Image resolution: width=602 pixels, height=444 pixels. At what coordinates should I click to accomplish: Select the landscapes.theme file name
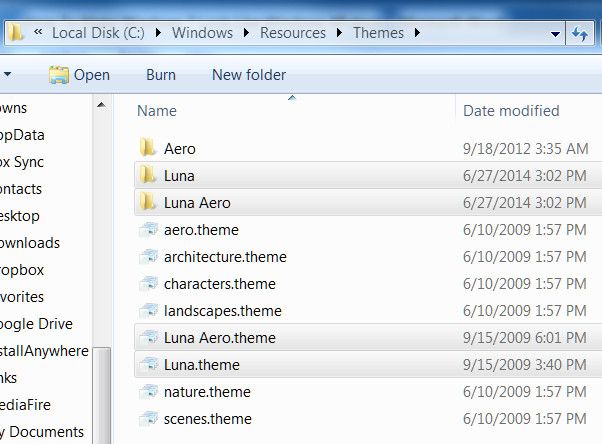(223, 311)
